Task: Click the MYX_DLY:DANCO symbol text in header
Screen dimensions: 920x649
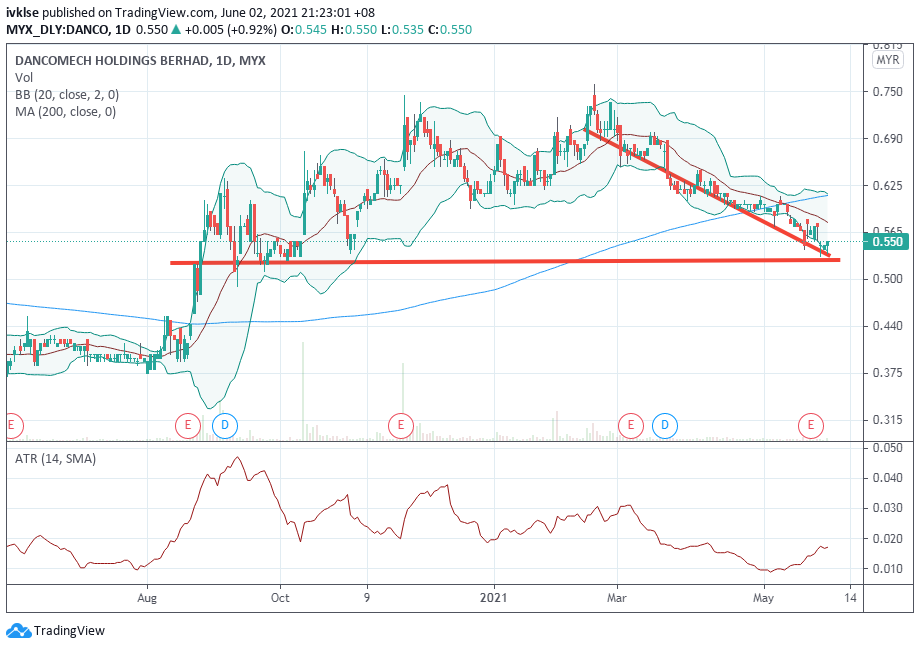Action: [x=57, y=30]
